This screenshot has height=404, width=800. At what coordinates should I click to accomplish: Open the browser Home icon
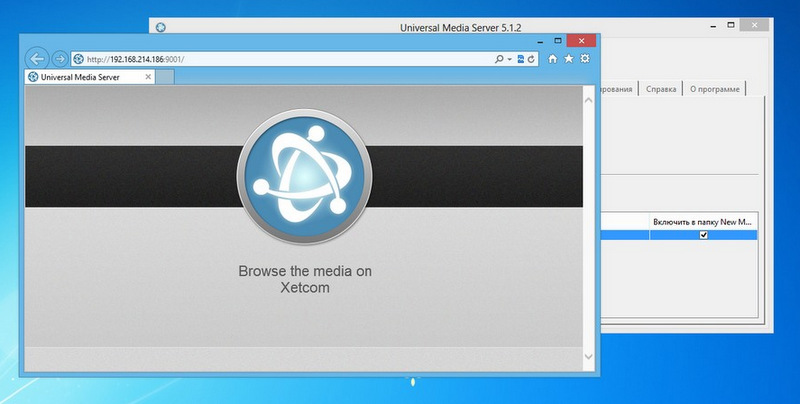(553, 59)
